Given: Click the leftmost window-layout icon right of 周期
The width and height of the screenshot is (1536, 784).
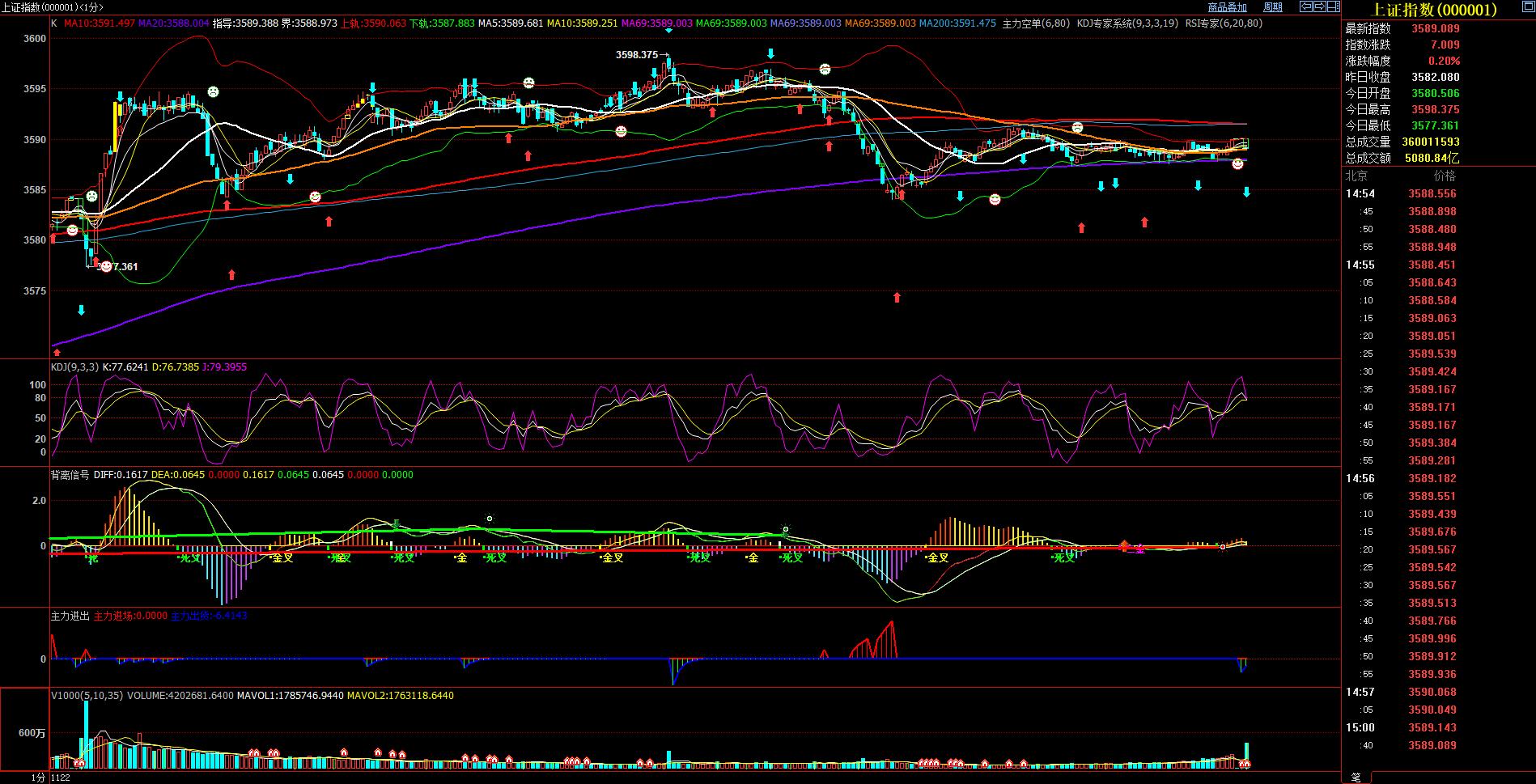Looking at the screenshot, I should click(x=1306, y=6).
